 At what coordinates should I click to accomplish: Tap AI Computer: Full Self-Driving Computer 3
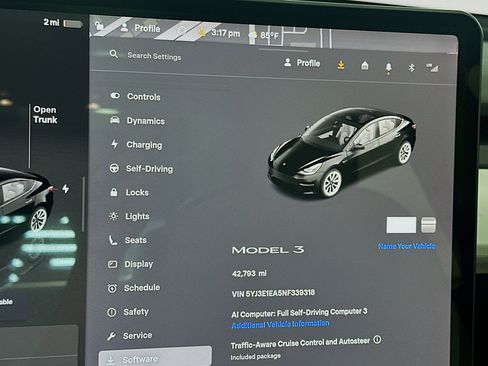point(299,313)
